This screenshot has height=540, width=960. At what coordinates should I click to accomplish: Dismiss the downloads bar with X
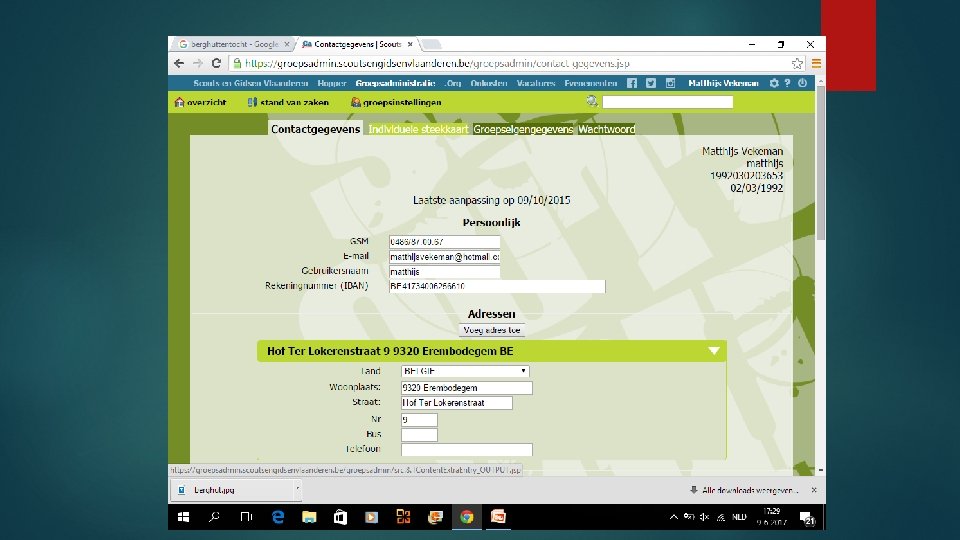coord(814,490)
